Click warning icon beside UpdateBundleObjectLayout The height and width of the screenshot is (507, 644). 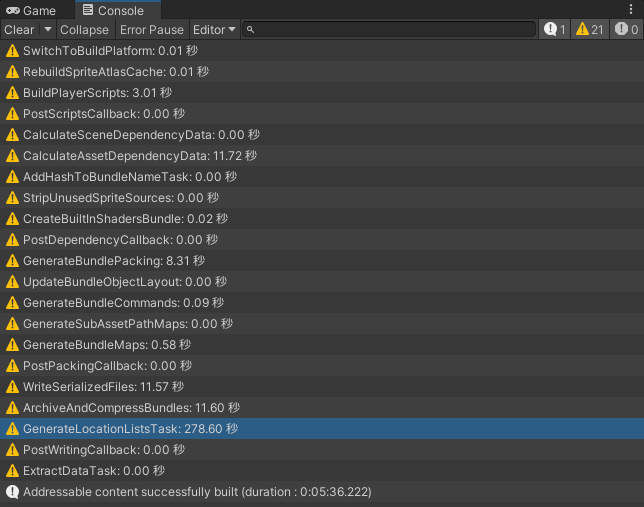[12, 282]
